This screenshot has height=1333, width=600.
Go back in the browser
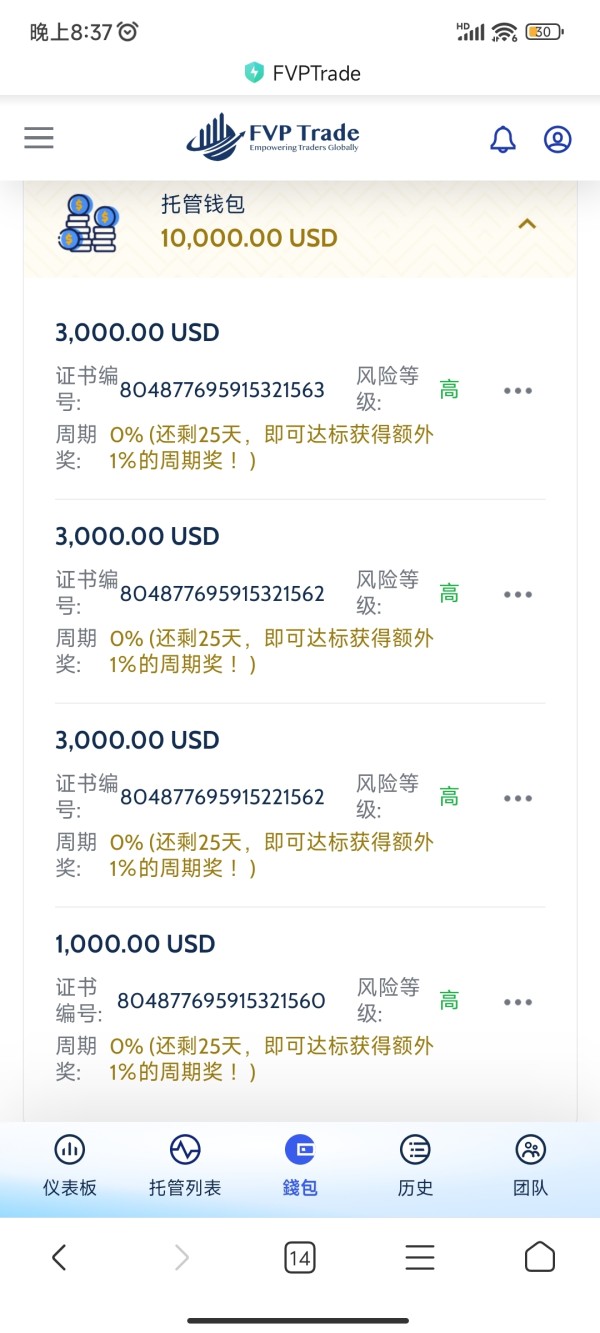click(x=59, y=1257)
